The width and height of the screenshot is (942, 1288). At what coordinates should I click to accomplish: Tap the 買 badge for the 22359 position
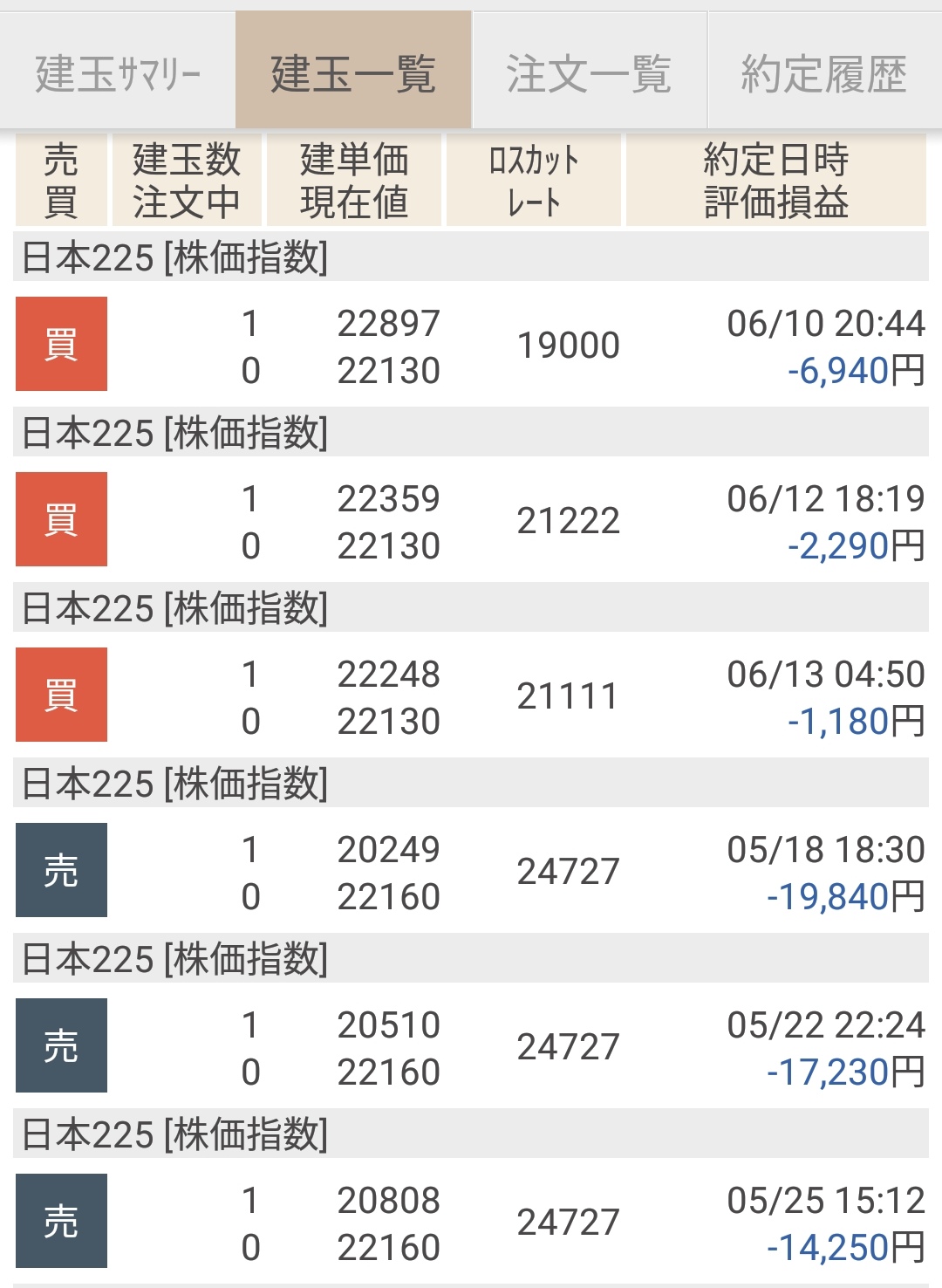click(x=61, y=519)
